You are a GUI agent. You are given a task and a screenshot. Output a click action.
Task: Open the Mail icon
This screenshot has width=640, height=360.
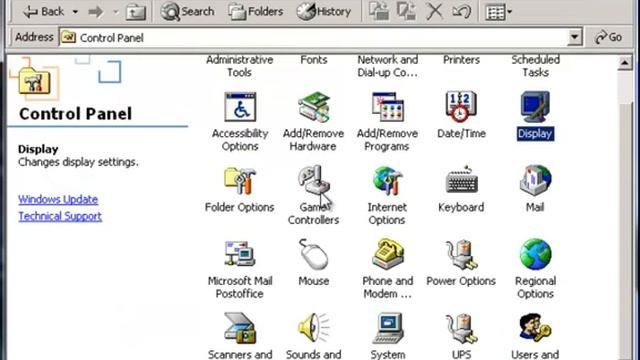(535, 181)
